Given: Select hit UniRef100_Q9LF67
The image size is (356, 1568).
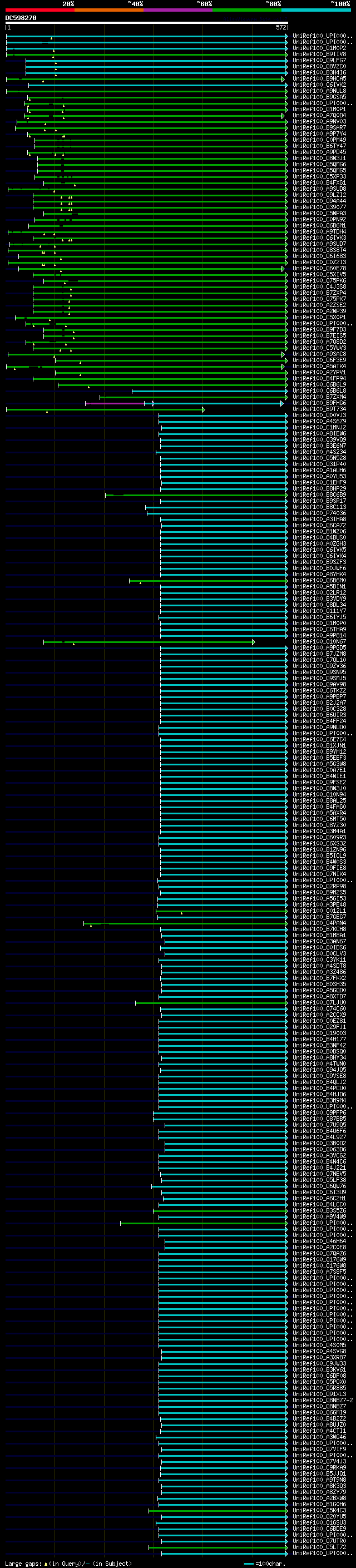Looking at the screenshot, I should click(x=319, y=60).
